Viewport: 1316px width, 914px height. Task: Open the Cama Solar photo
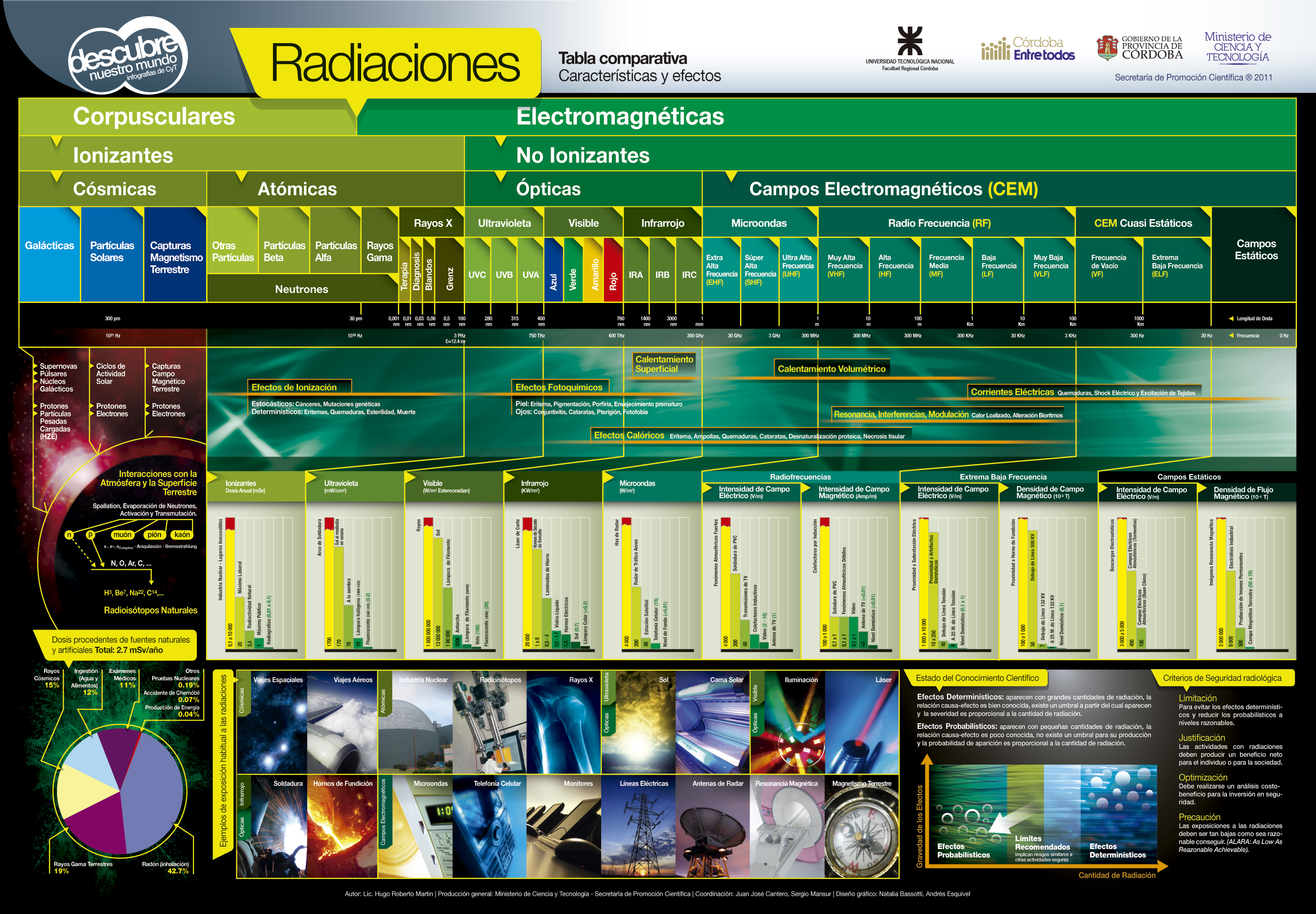click(713, 722)
